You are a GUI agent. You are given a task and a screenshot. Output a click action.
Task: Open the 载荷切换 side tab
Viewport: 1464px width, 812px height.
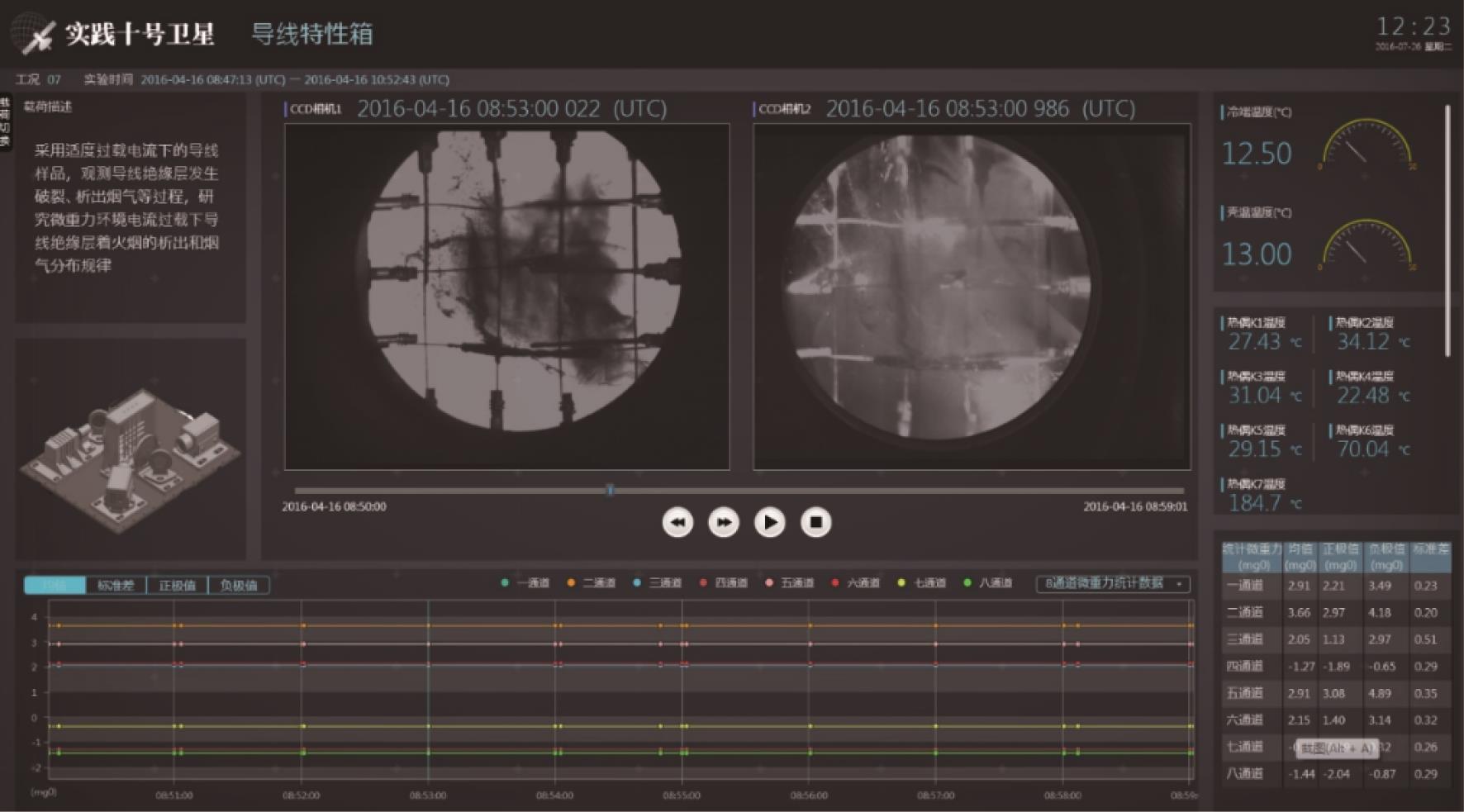point(5,122)
